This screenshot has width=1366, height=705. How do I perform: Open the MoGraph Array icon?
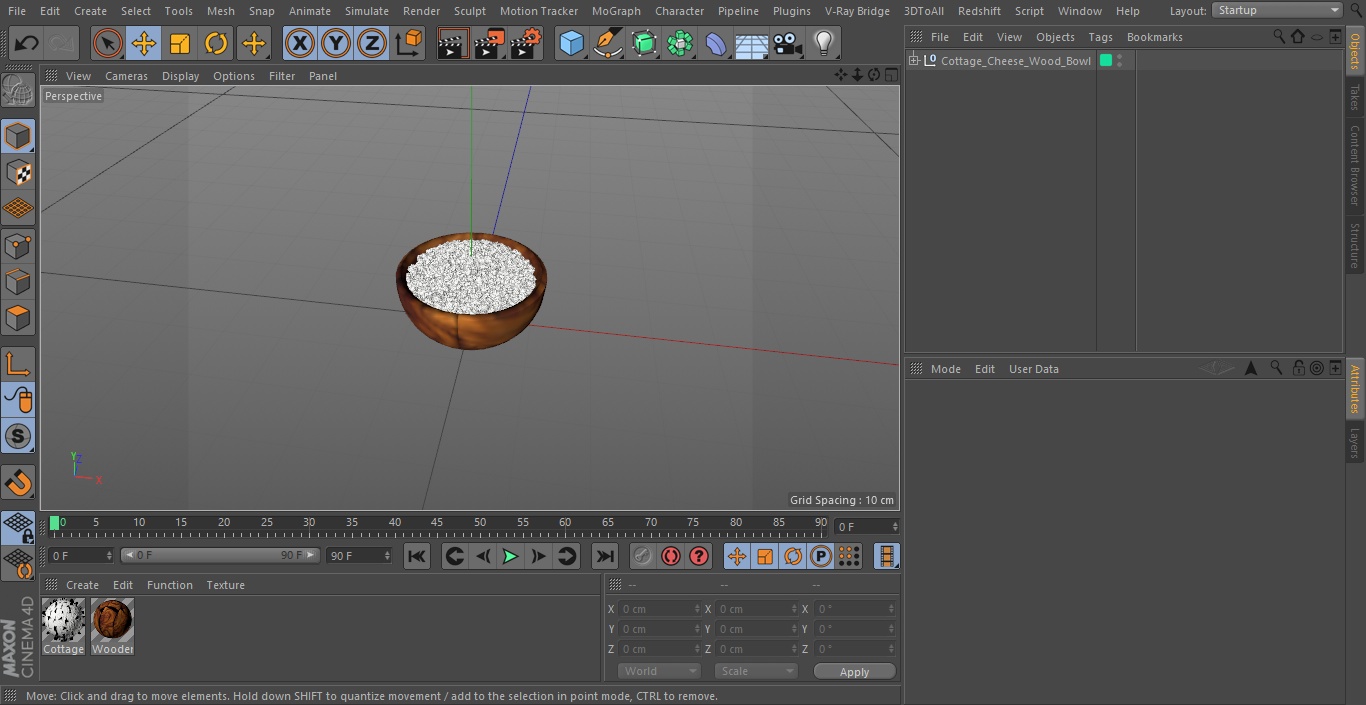[x=680, y=43]
